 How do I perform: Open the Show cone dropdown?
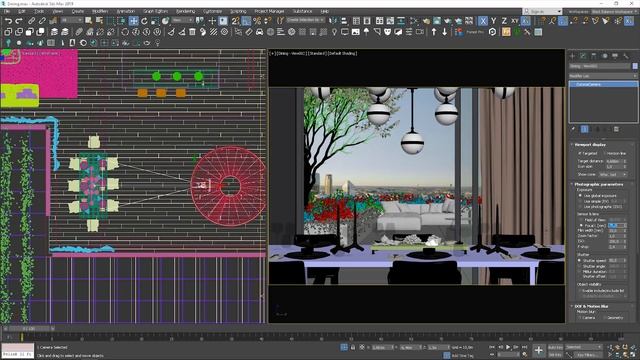612,175
